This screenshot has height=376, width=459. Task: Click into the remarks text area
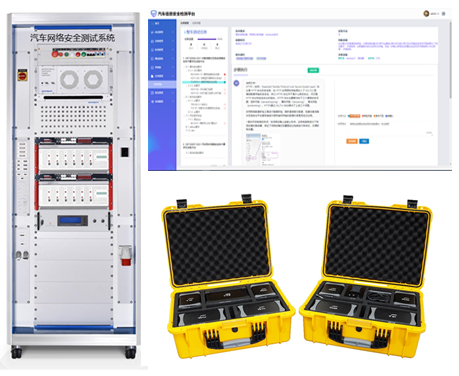point(391,128)
